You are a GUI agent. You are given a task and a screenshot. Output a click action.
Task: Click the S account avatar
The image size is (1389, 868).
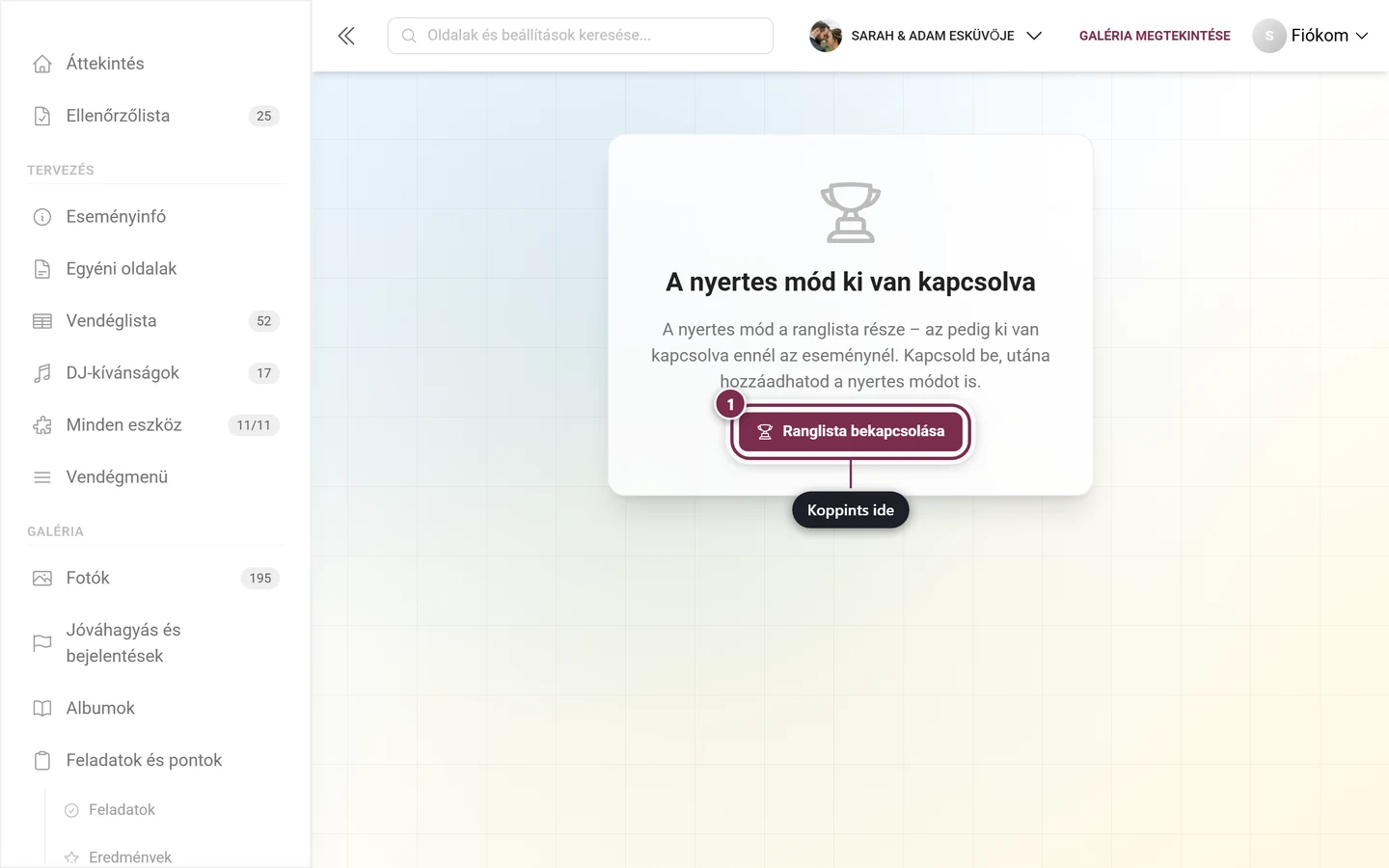[1269, 36]
